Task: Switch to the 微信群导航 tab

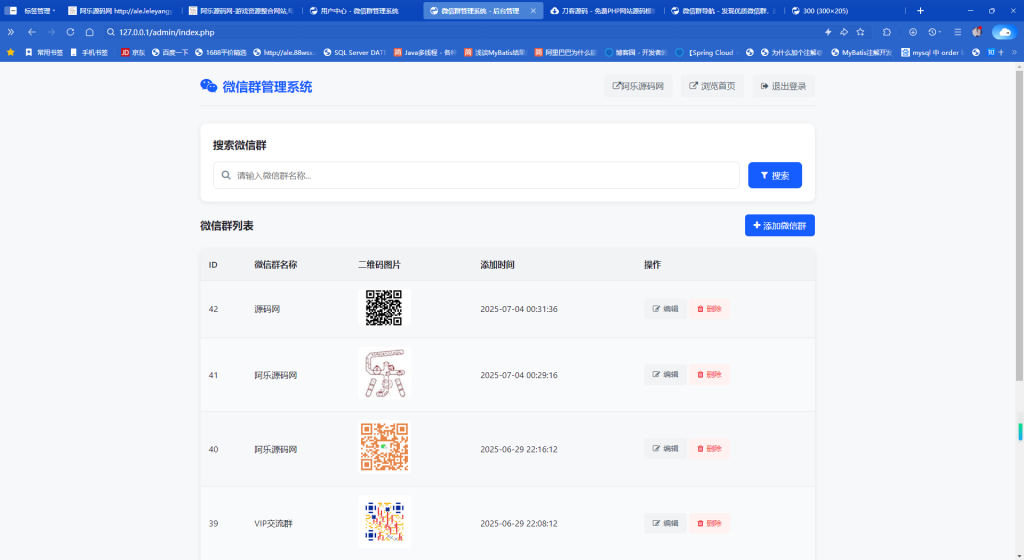Action: point(723,10)
